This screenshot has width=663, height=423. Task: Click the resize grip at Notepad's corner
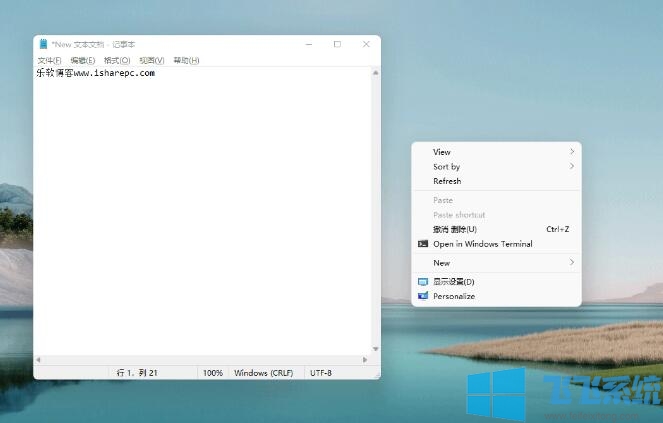coord(377,375)
